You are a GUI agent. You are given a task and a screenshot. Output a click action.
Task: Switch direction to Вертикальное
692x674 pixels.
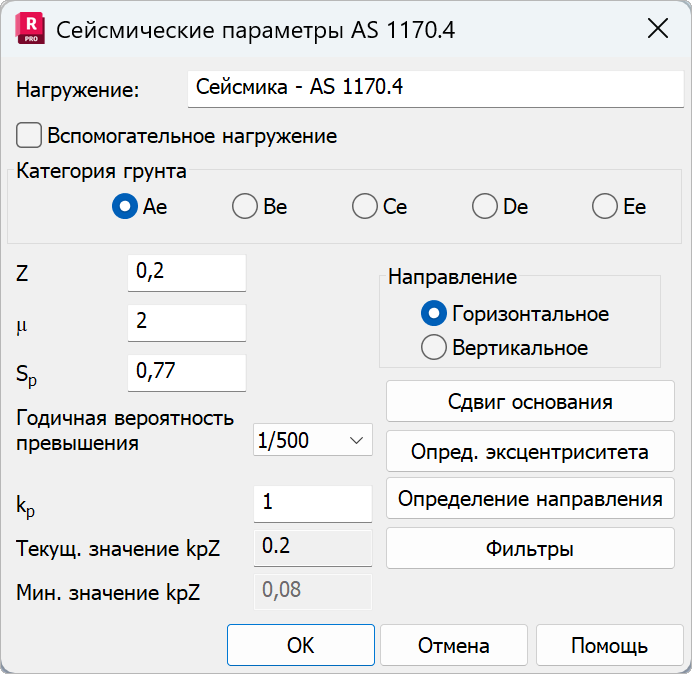pos(434,348)
